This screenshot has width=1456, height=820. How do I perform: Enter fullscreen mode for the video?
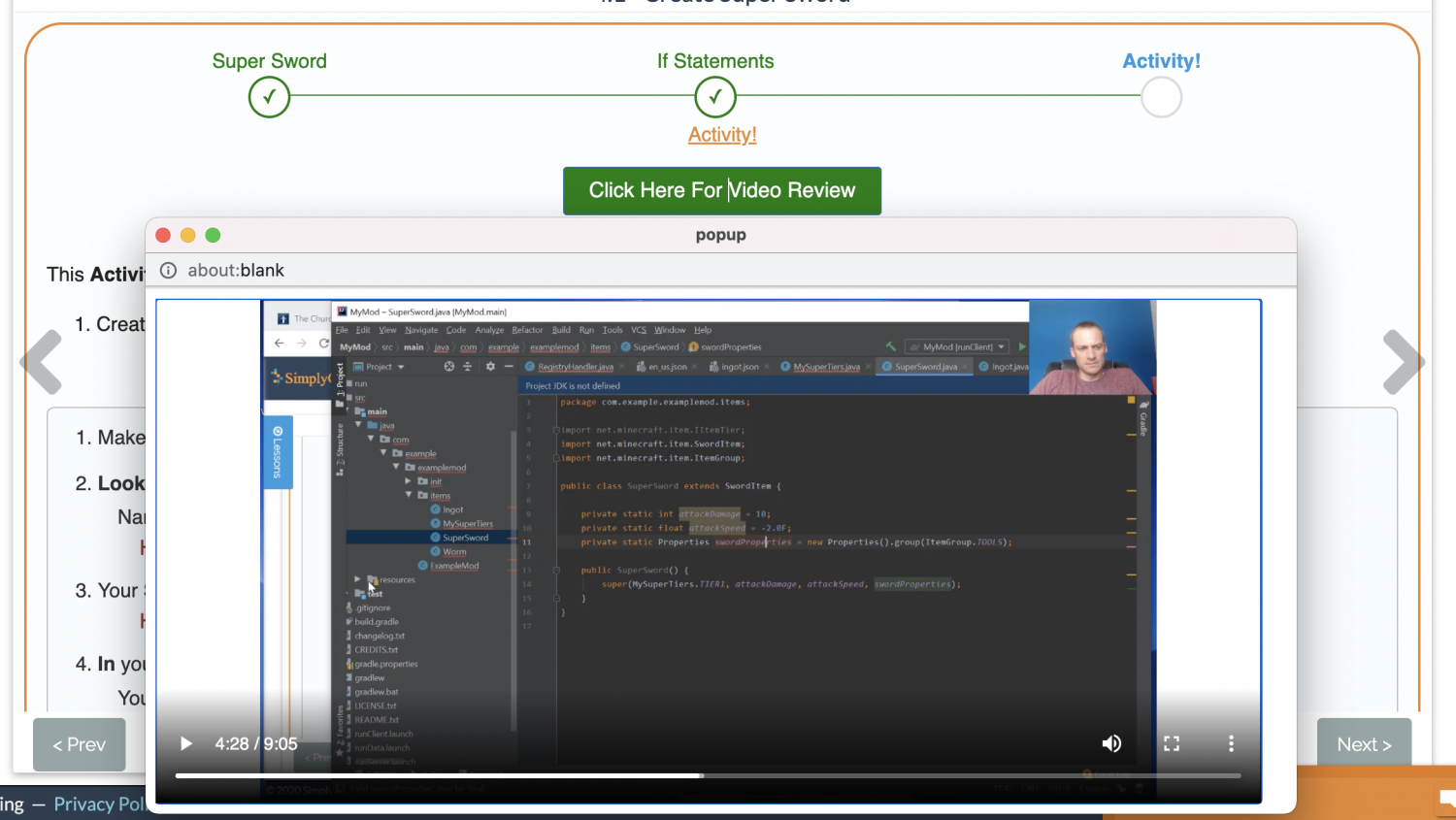pyautogui.click(x=1172, y=743)
